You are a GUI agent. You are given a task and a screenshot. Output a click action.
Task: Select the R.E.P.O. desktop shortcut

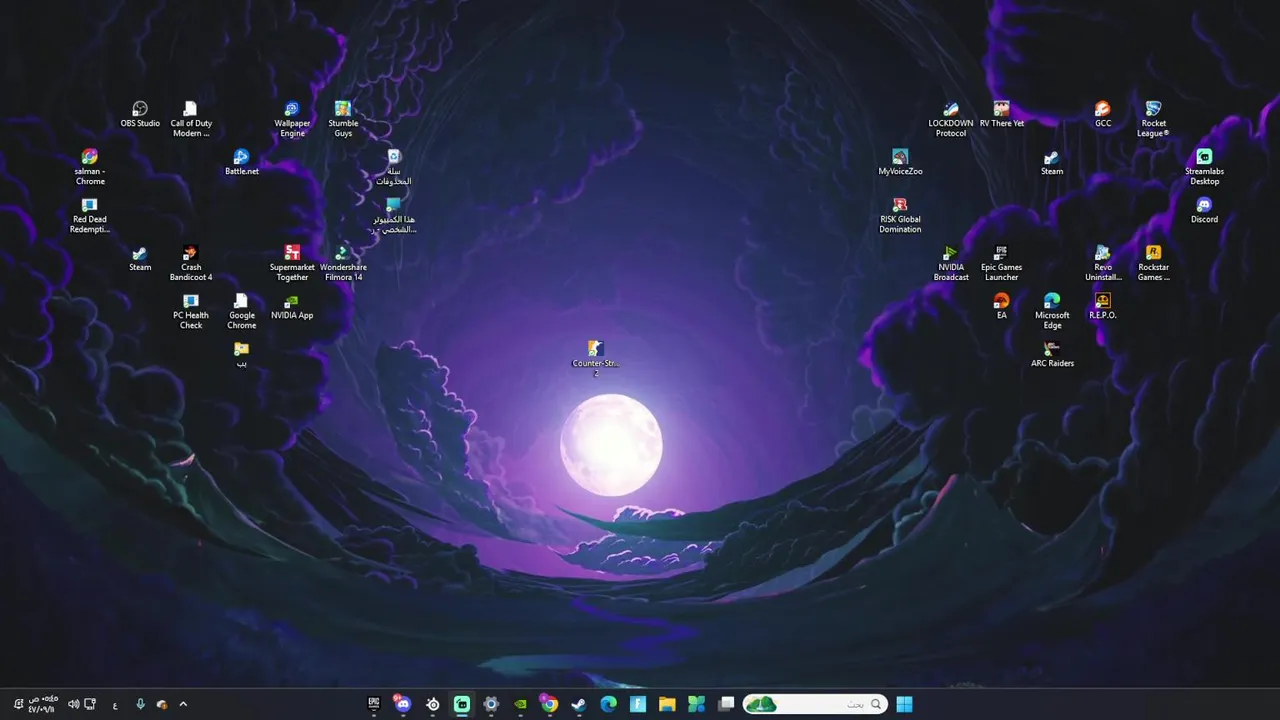[1103, 306]
